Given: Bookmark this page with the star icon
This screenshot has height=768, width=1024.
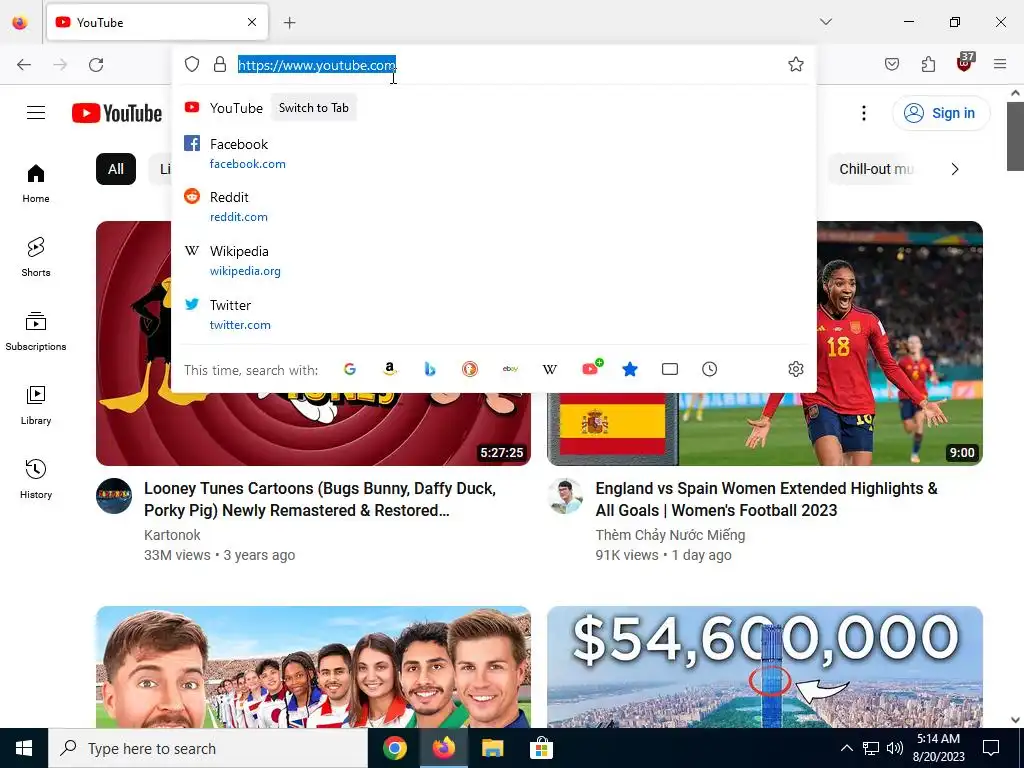Looking at the screenshot, I should 795,64.
